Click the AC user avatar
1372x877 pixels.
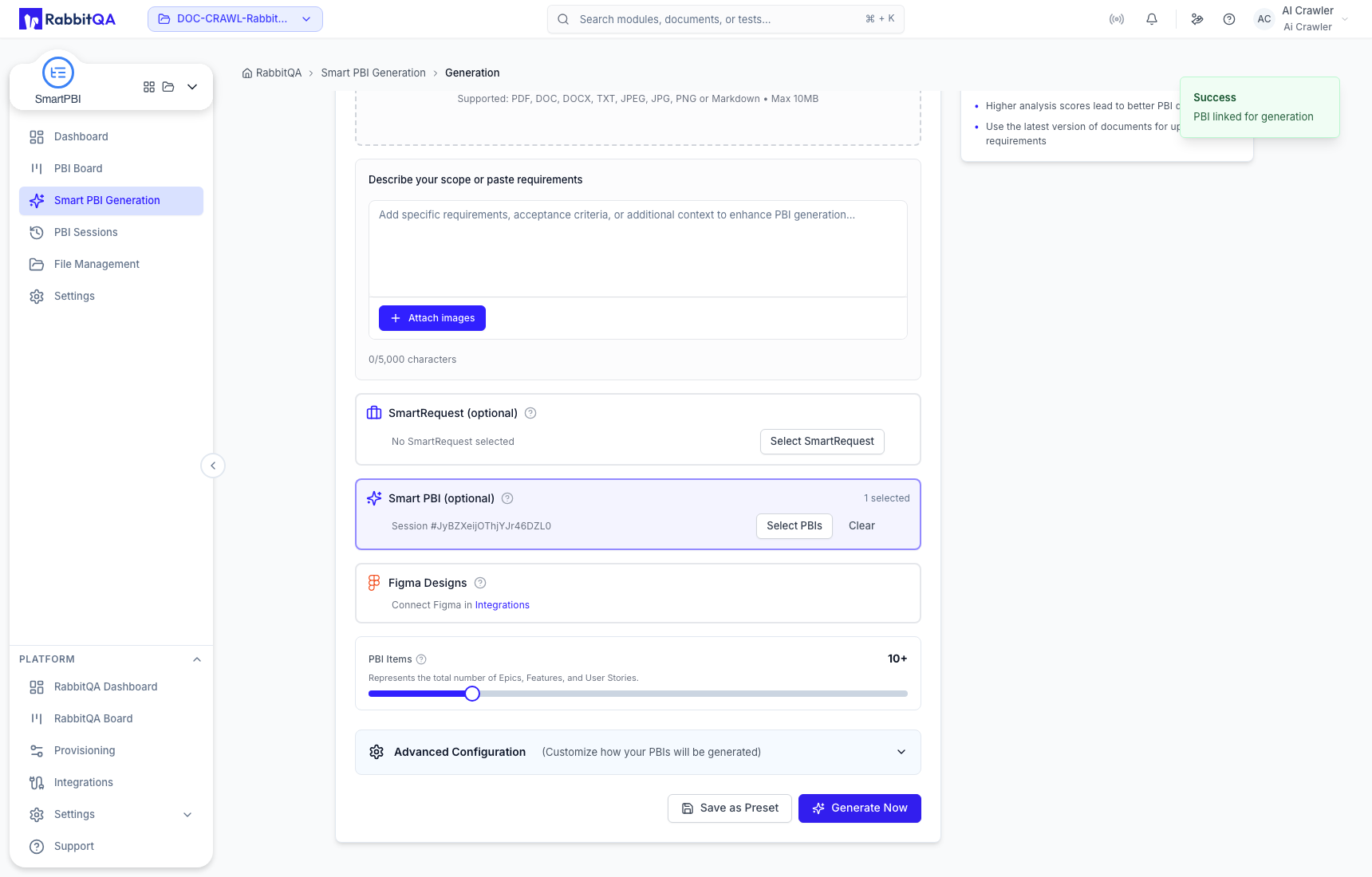tap(1264, 19)
